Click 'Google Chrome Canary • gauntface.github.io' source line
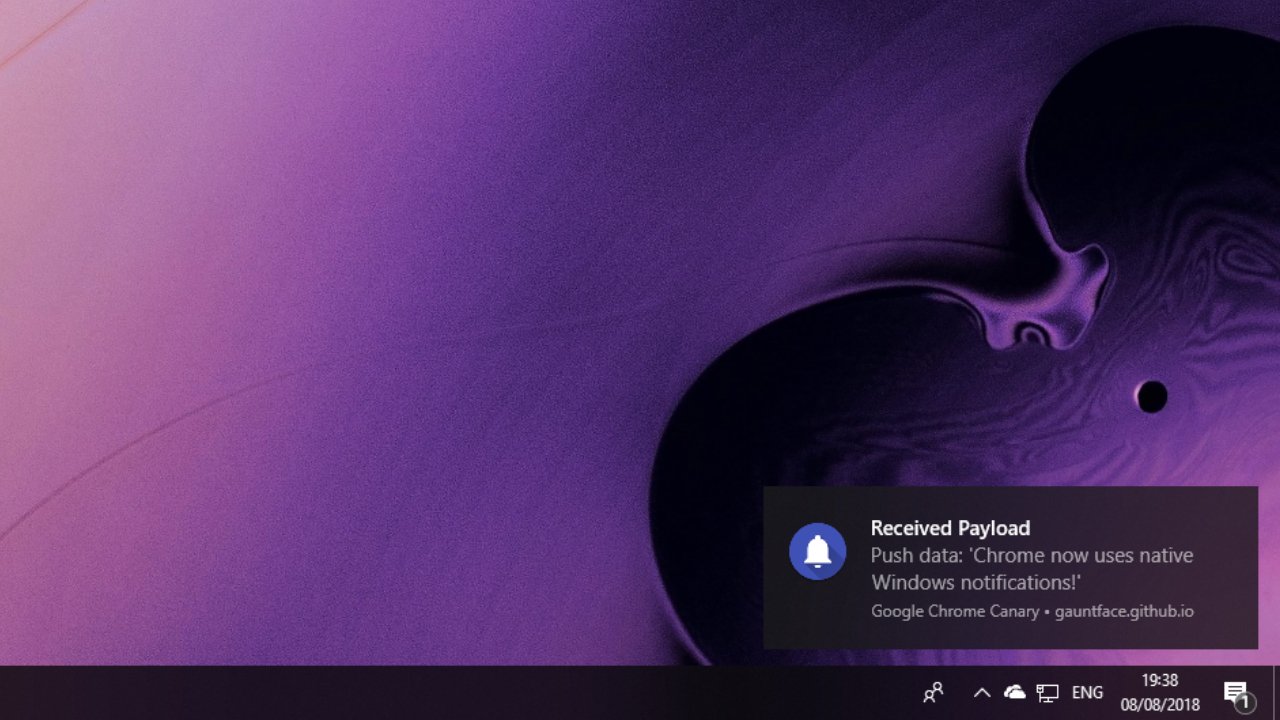This screenshot has width=1280, height=720. 1032,611
